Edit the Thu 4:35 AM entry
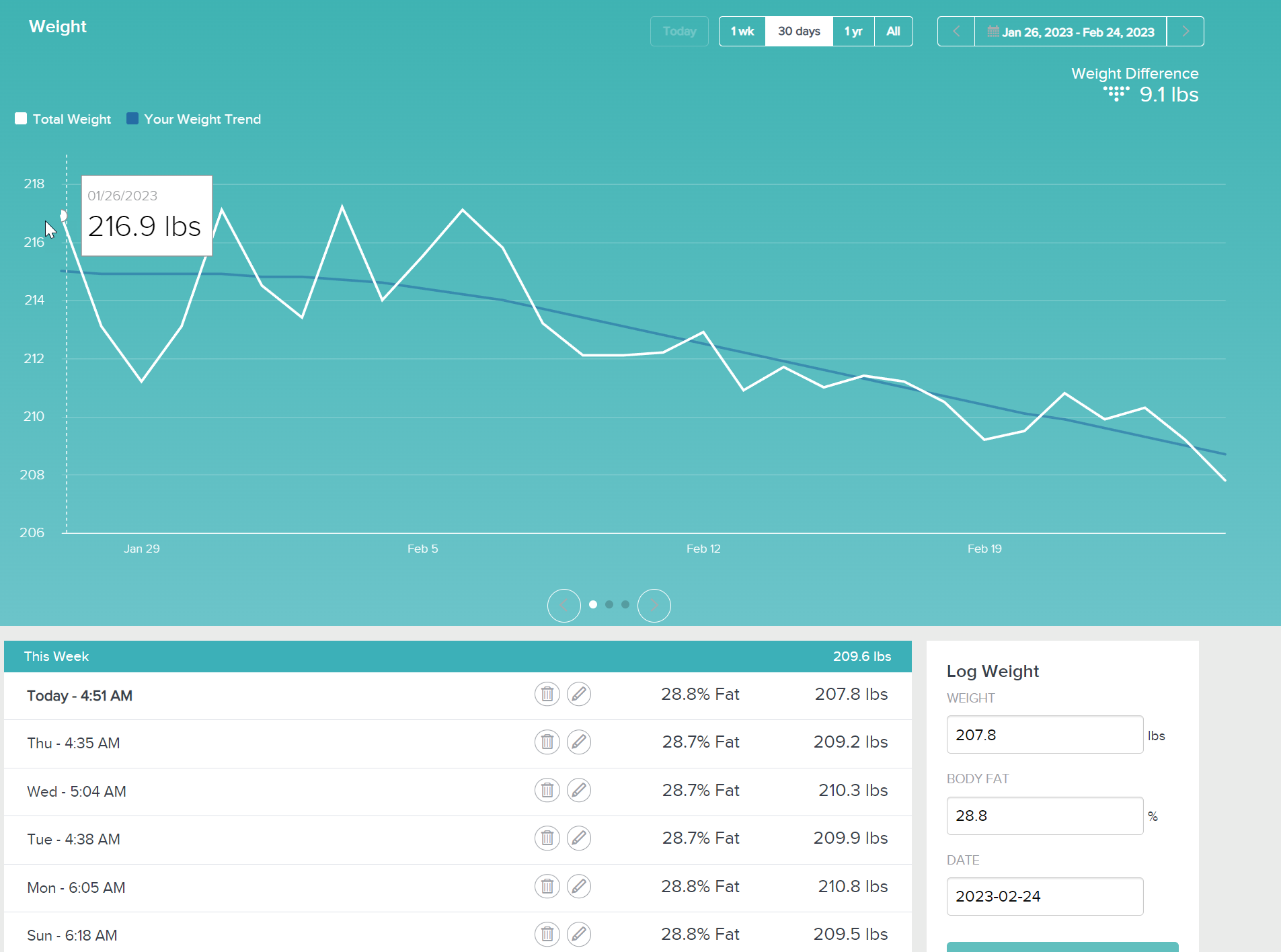 (x=578, y=742)
